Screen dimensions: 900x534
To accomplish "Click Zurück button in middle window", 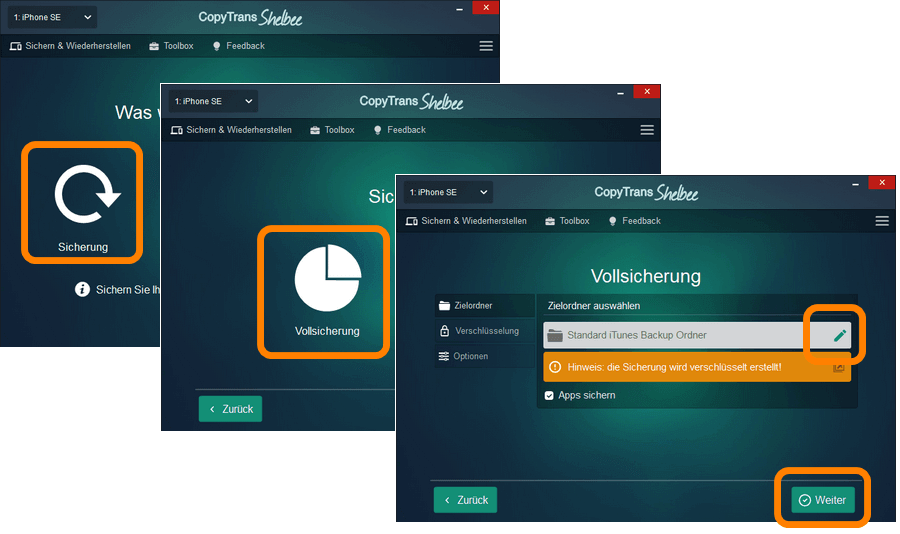I will point(230,409).
